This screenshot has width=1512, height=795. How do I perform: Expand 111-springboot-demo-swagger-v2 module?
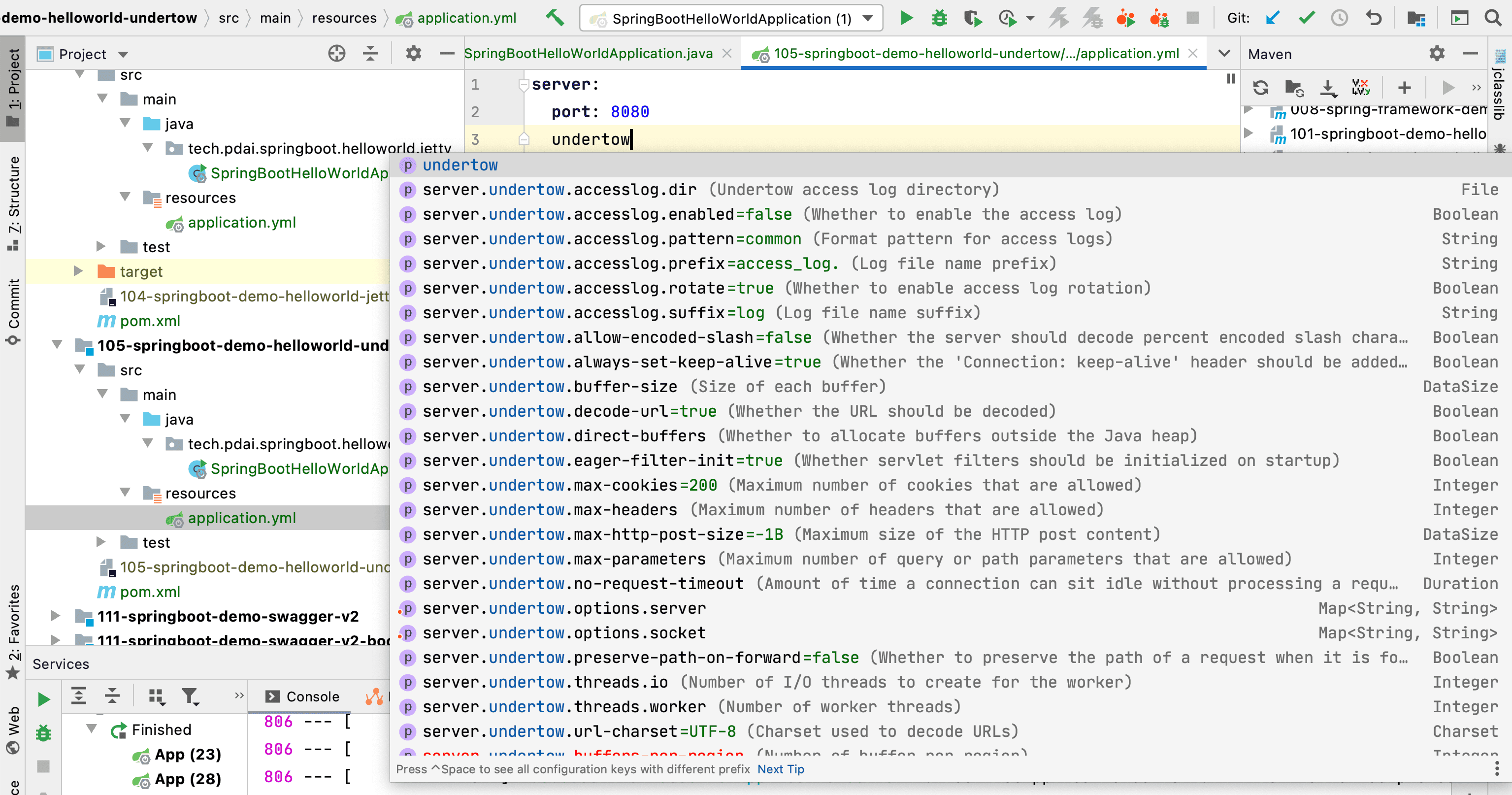55,616
